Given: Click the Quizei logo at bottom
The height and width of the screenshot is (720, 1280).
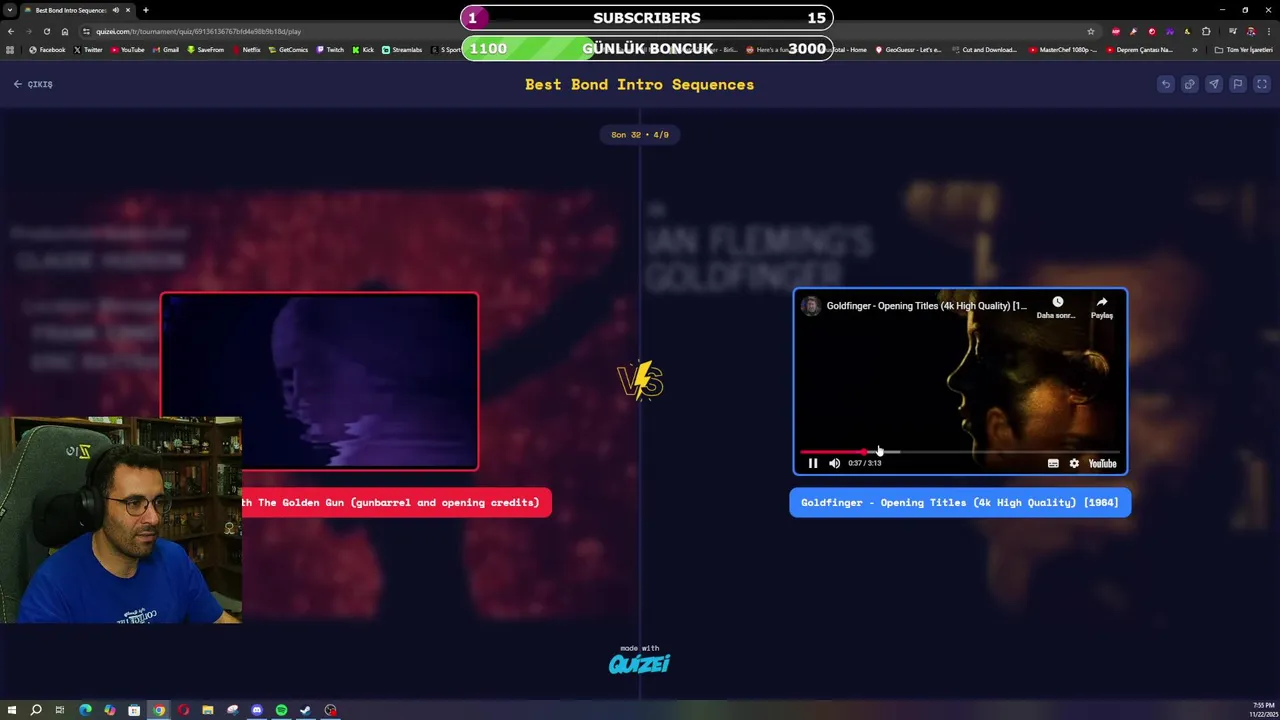Looking at the screenshot, I should 639,663.
